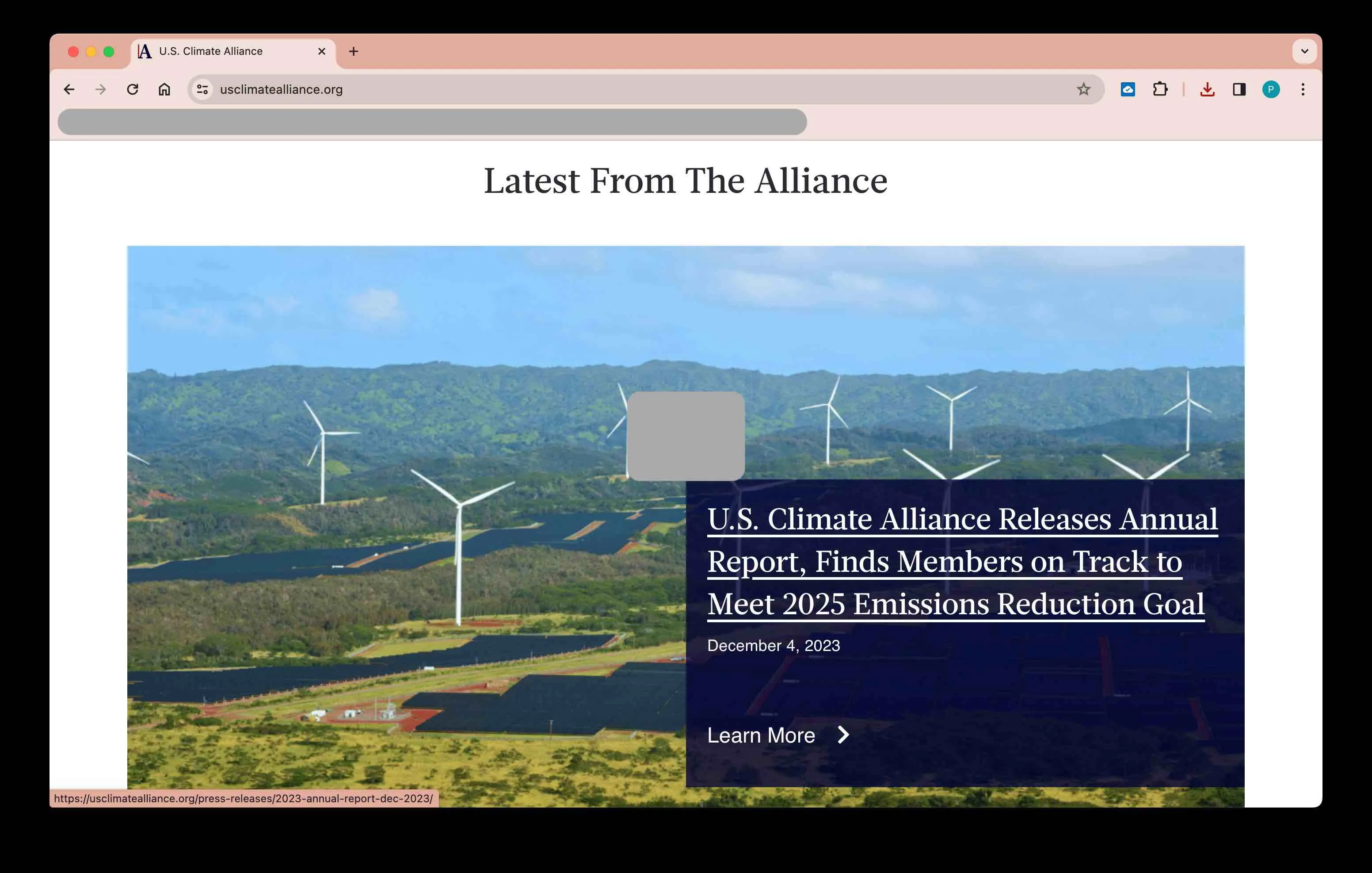
Task: View site information icon in address bar
Action: [202, 89]
